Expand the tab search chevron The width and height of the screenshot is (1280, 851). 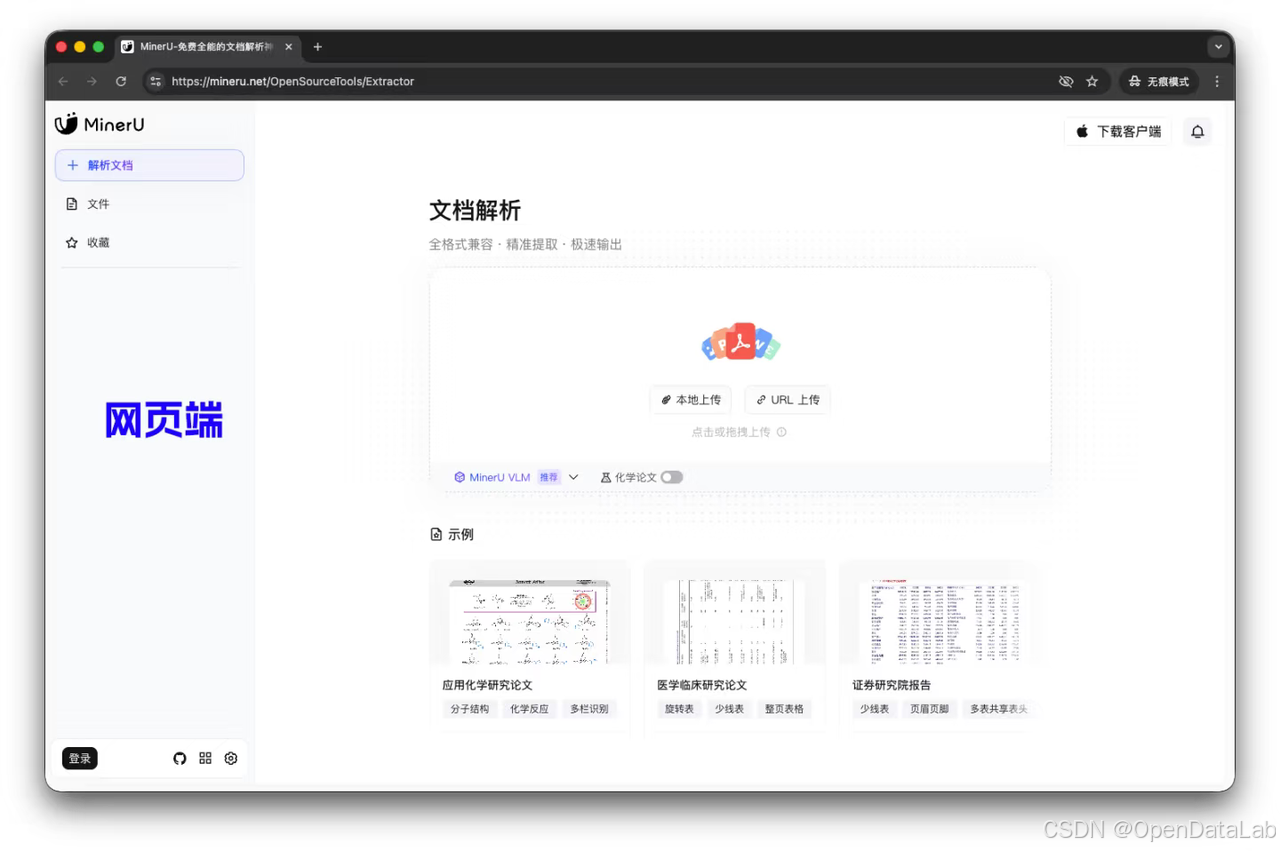pos(1218,47)
